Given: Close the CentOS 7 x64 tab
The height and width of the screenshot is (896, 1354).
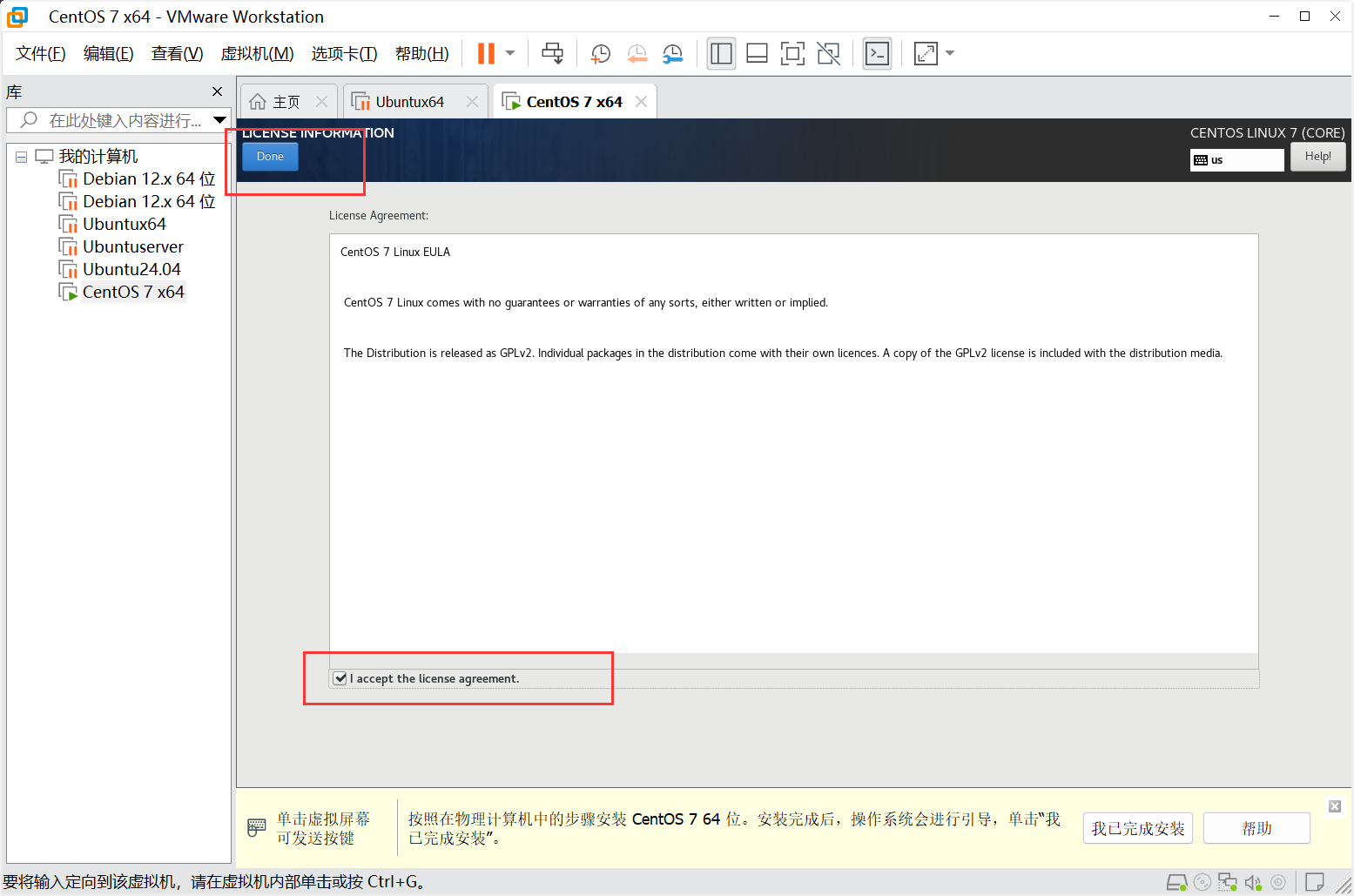Looking at the screenshot, I should (x=641, y=102).
